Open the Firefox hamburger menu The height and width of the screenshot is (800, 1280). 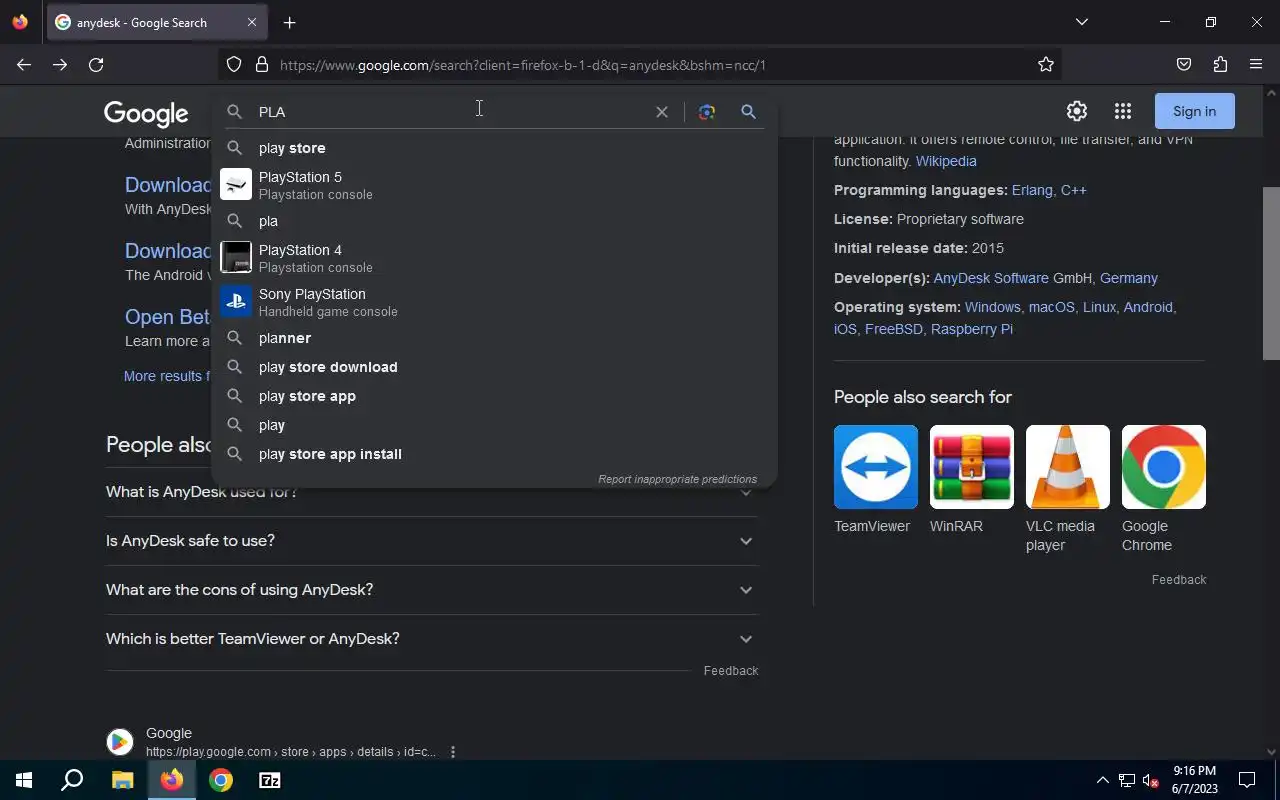pyautogui.click(x=1256, y=65)
